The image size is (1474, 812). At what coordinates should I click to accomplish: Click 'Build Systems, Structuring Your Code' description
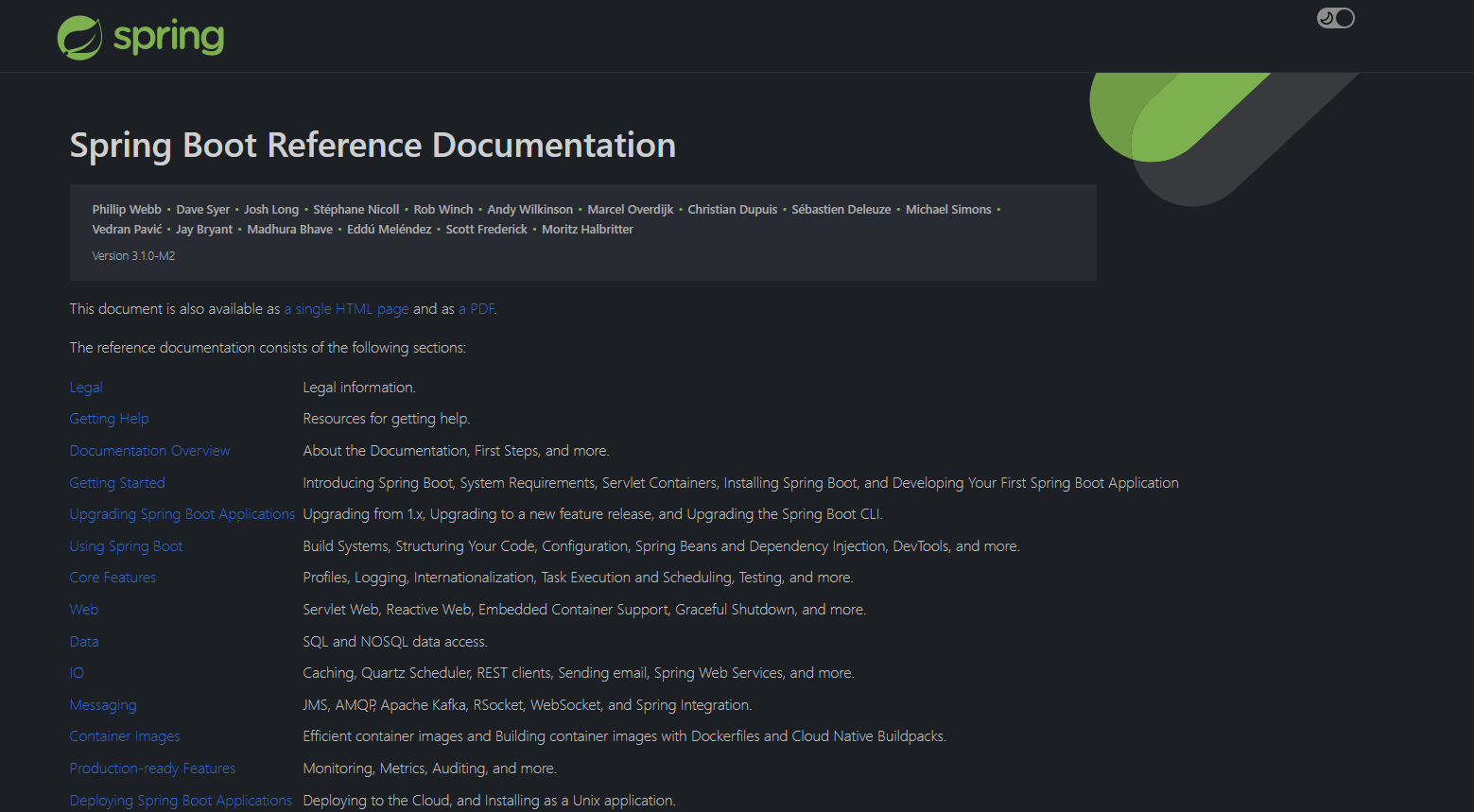point(661,546)
